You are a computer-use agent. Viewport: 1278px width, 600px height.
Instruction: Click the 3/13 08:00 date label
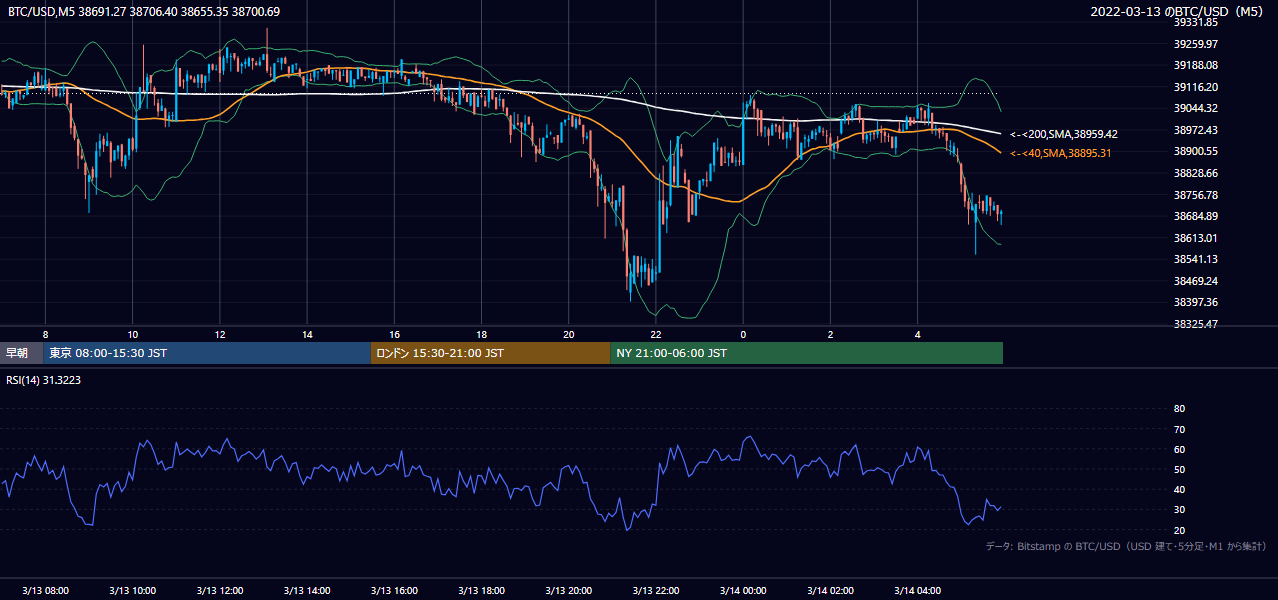[46, 590]
